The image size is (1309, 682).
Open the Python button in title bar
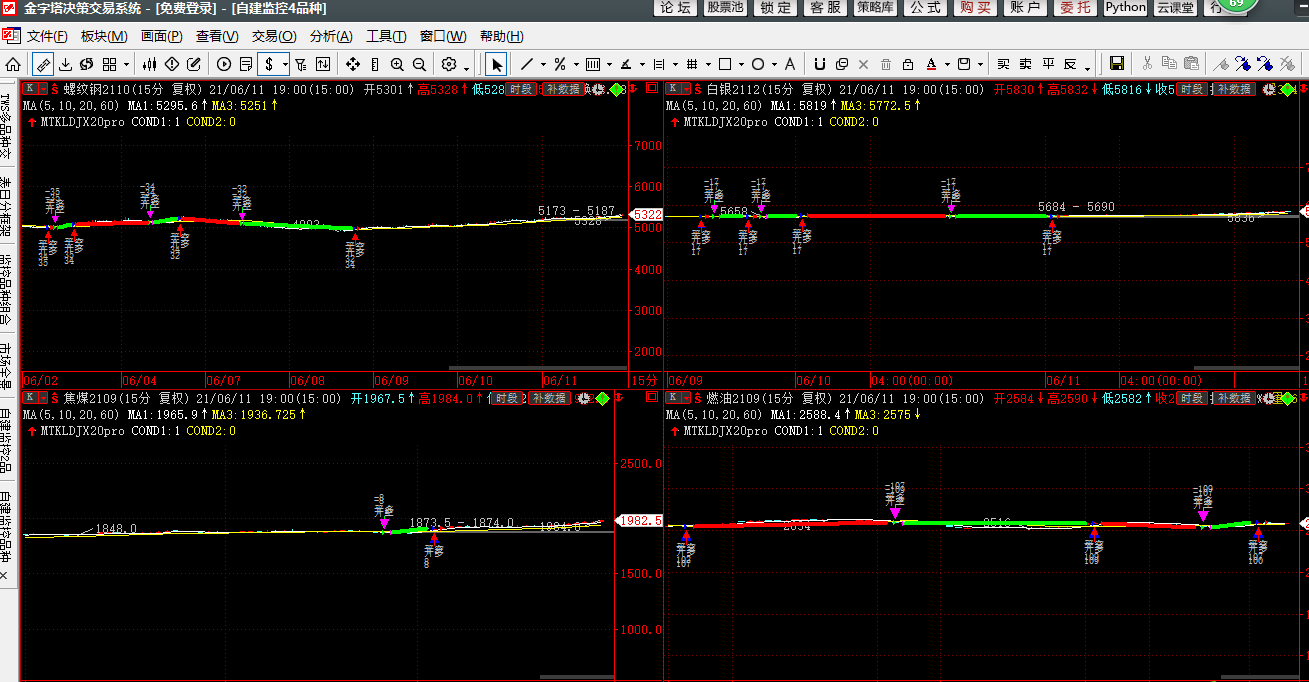tap(1125, 8)
